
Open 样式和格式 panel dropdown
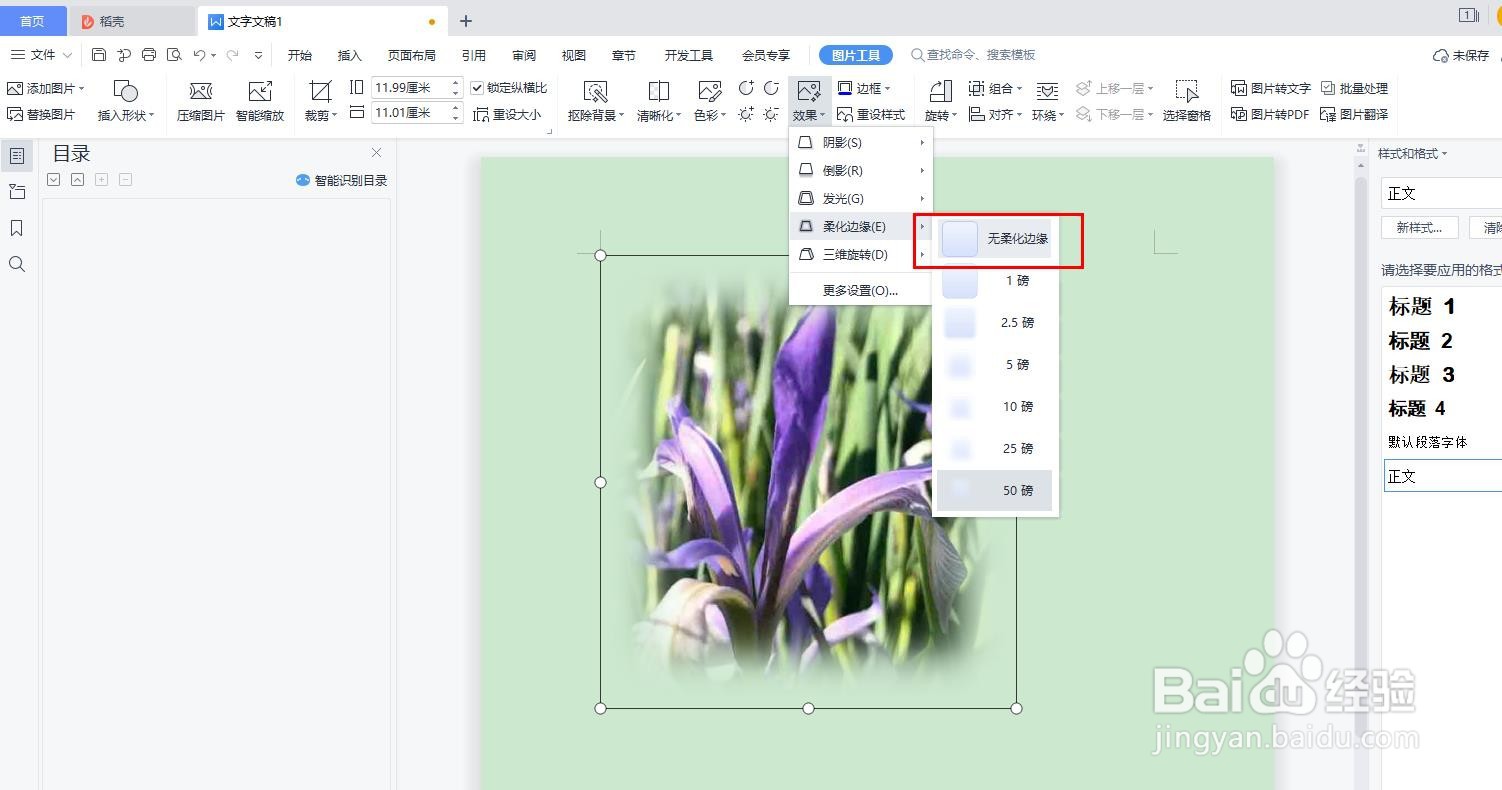(1413, 153)
